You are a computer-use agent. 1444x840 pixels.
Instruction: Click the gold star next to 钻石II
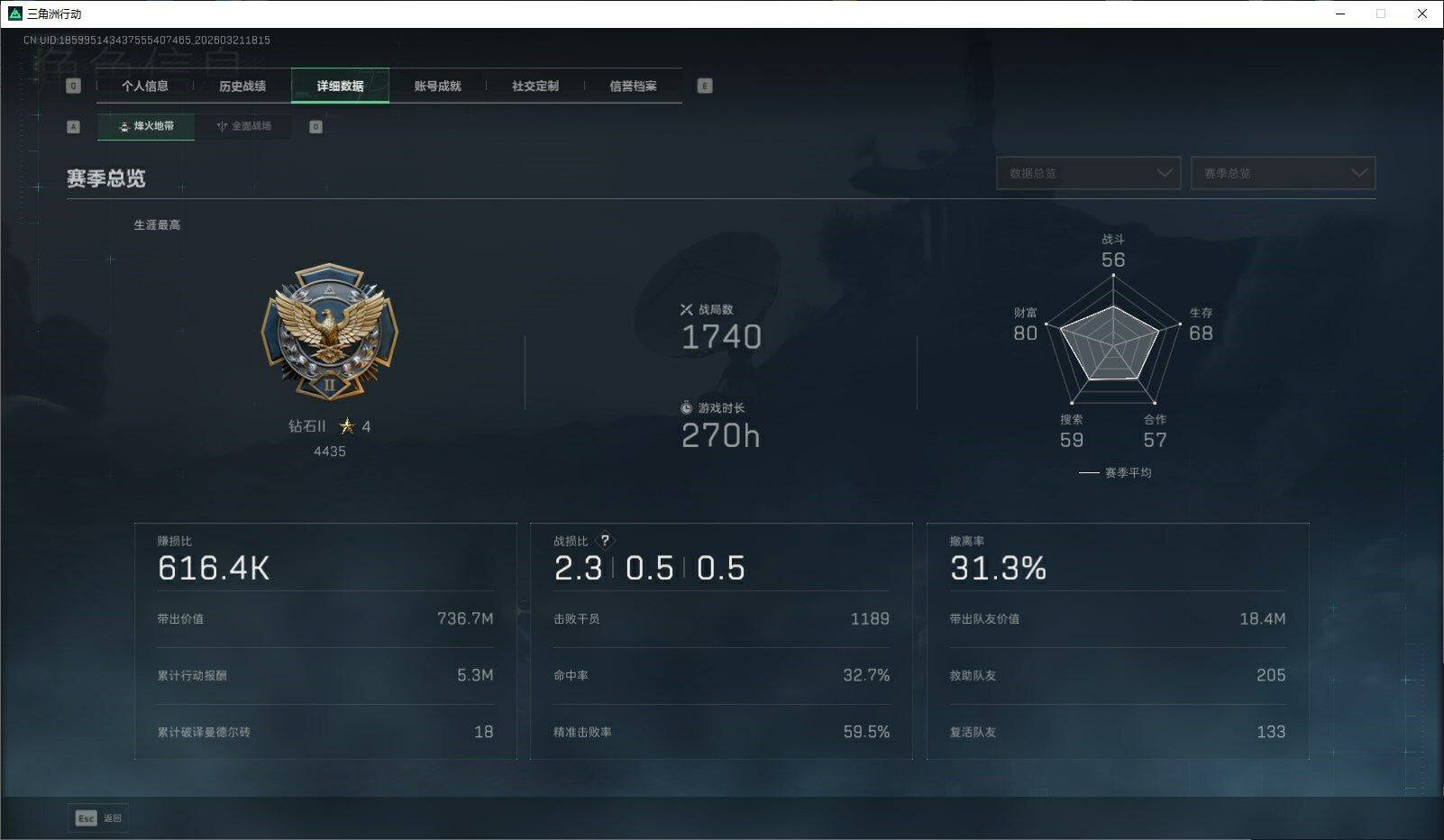point(346,425)
